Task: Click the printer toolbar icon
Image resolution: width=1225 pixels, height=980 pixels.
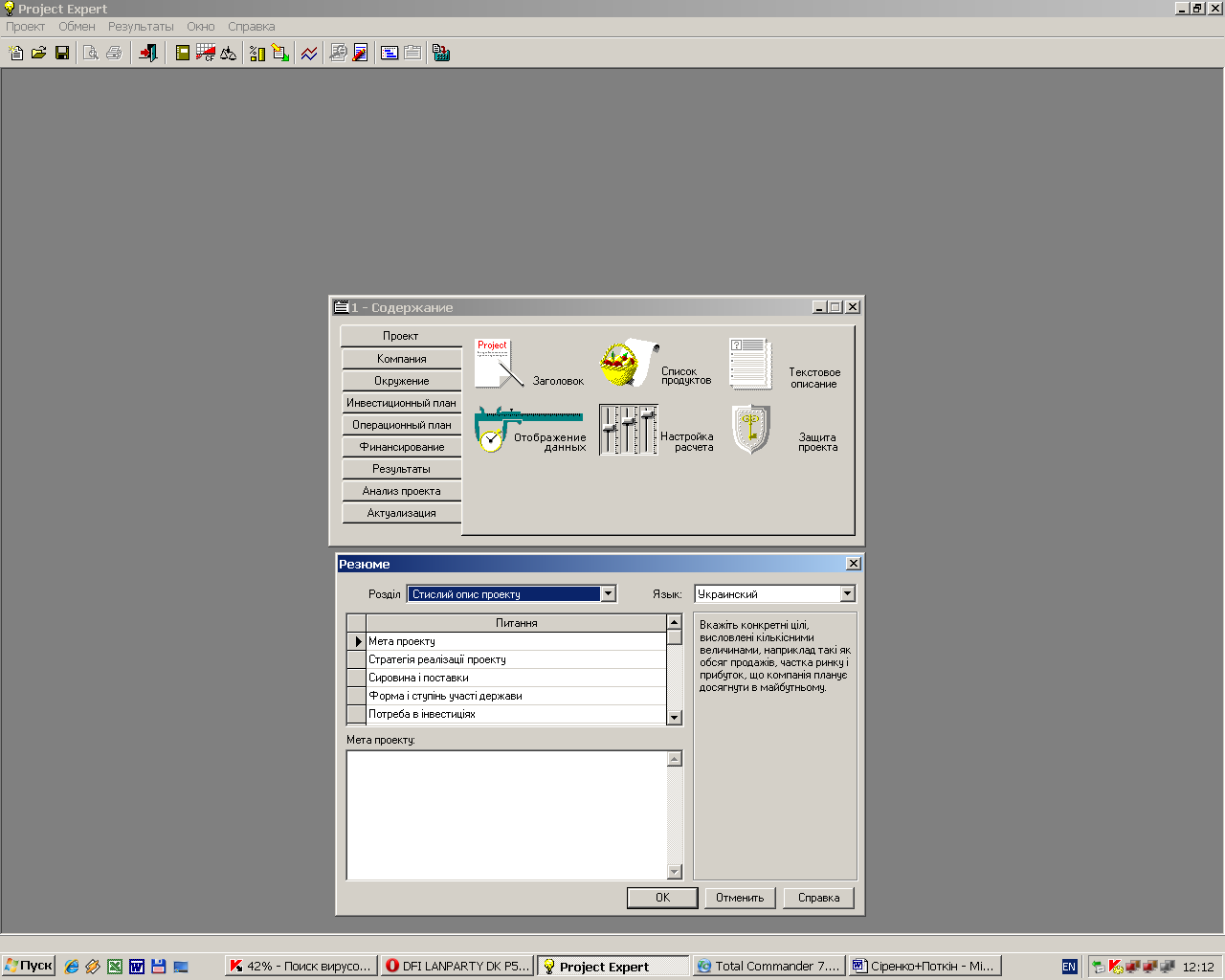Action: (114, 54)
